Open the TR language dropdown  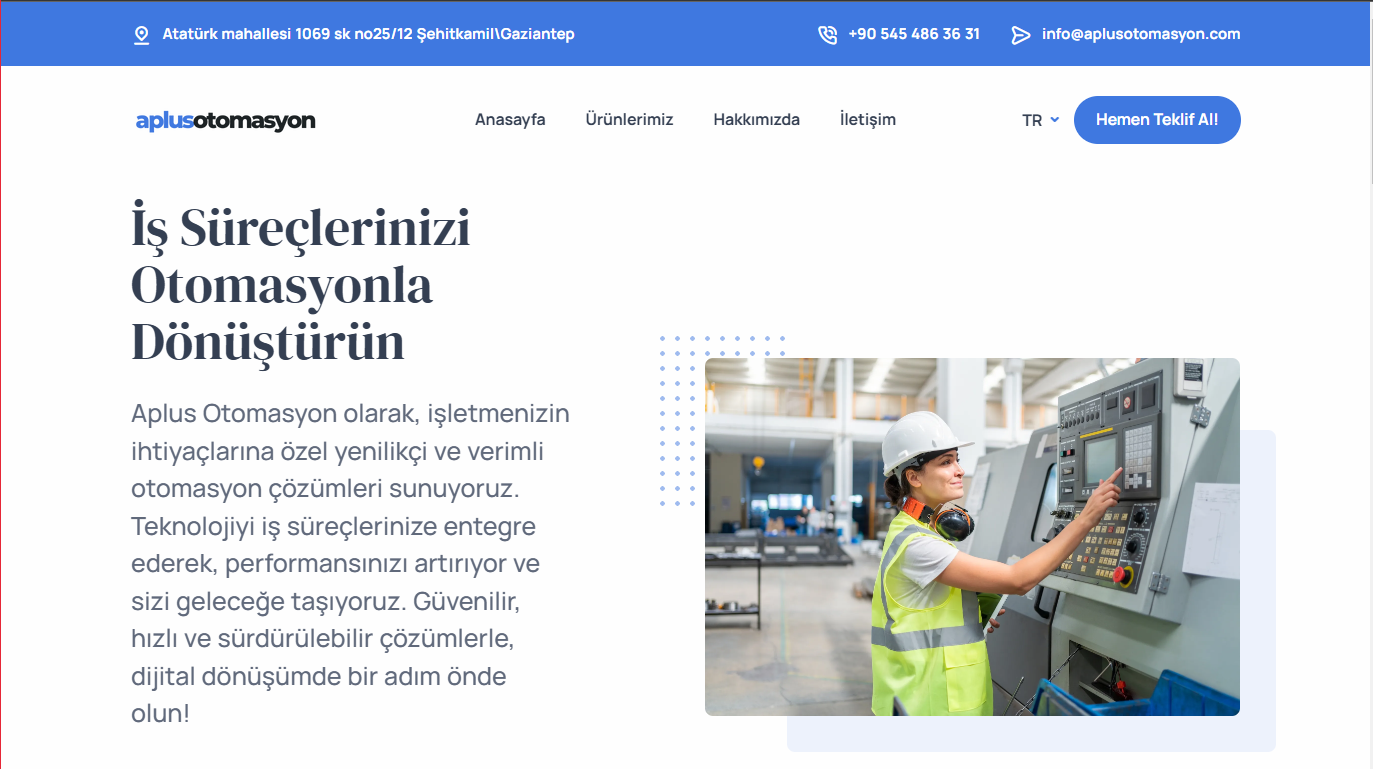1033,120
